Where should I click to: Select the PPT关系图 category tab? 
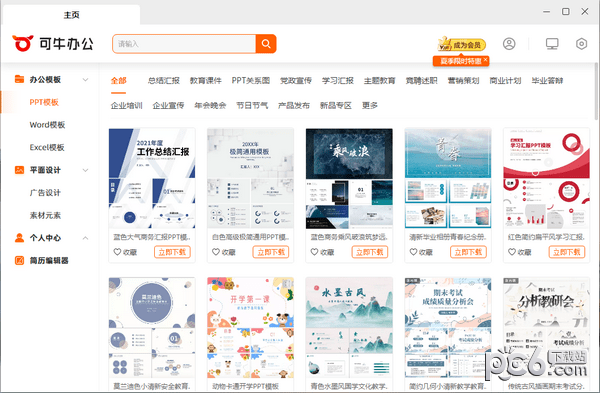click(x=251, y=81)
